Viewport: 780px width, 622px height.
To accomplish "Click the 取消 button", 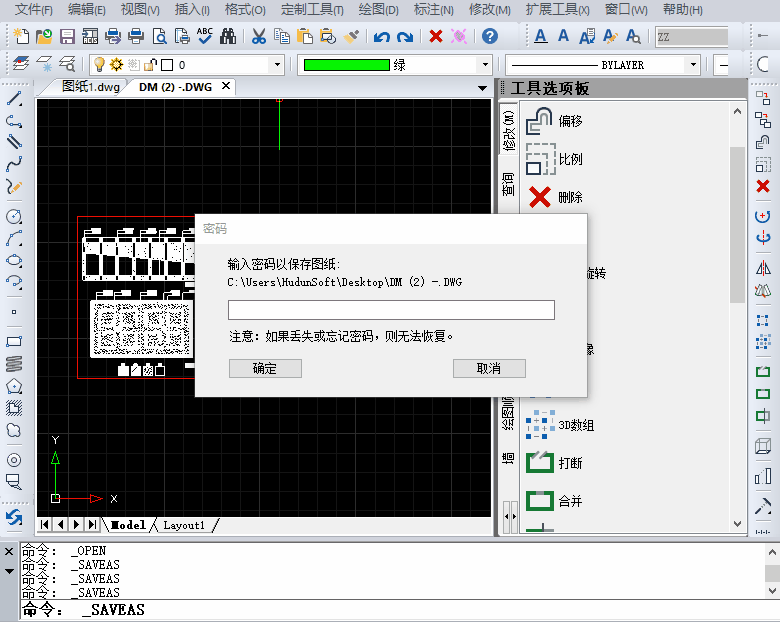I will pos(489,368).
